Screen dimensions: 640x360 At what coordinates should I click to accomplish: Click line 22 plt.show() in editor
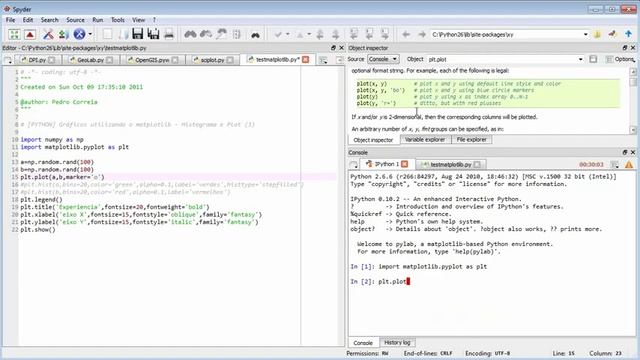tap(38, 230)
